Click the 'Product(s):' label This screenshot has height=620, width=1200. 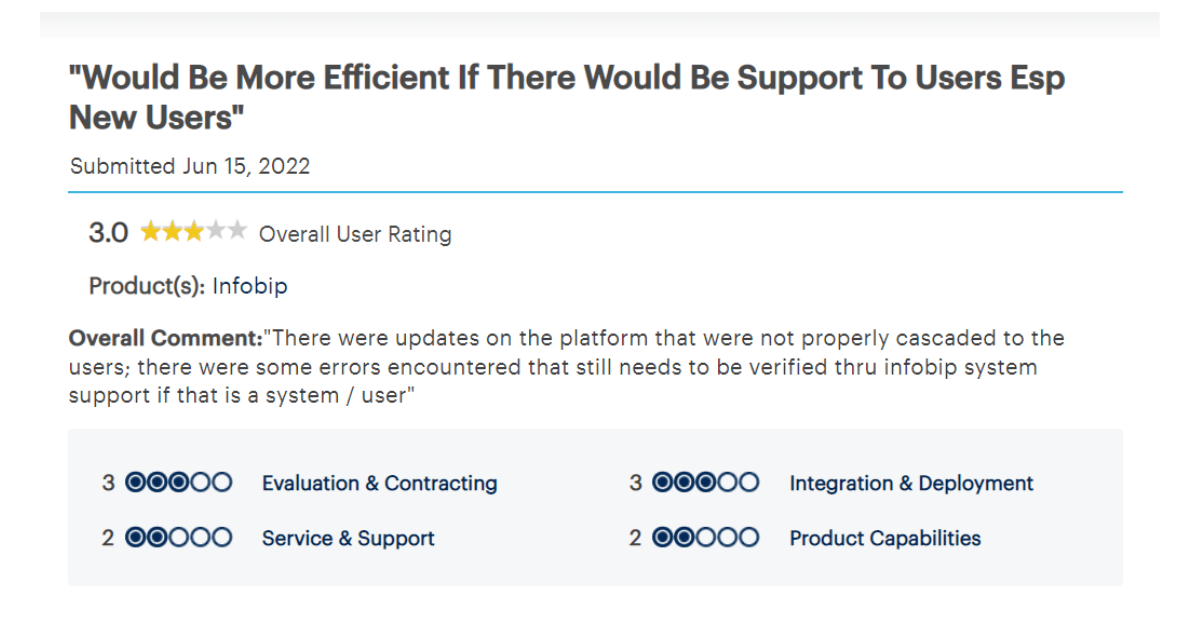[x=148, y=286]
